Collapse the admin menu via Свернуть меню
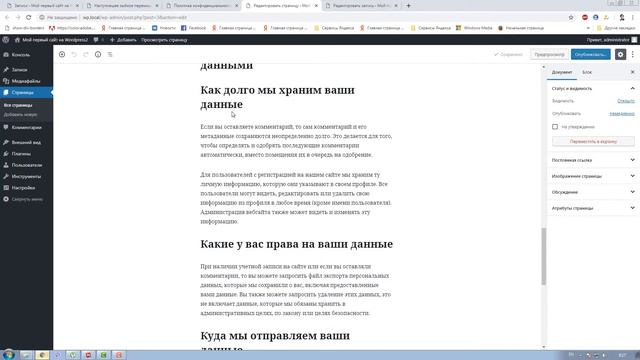 27,199
